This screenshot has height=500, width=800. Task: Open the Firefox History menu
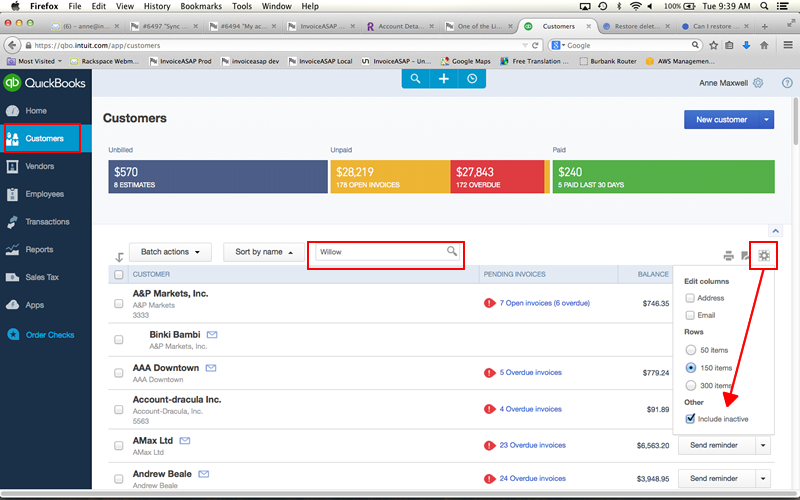[157, 6]
